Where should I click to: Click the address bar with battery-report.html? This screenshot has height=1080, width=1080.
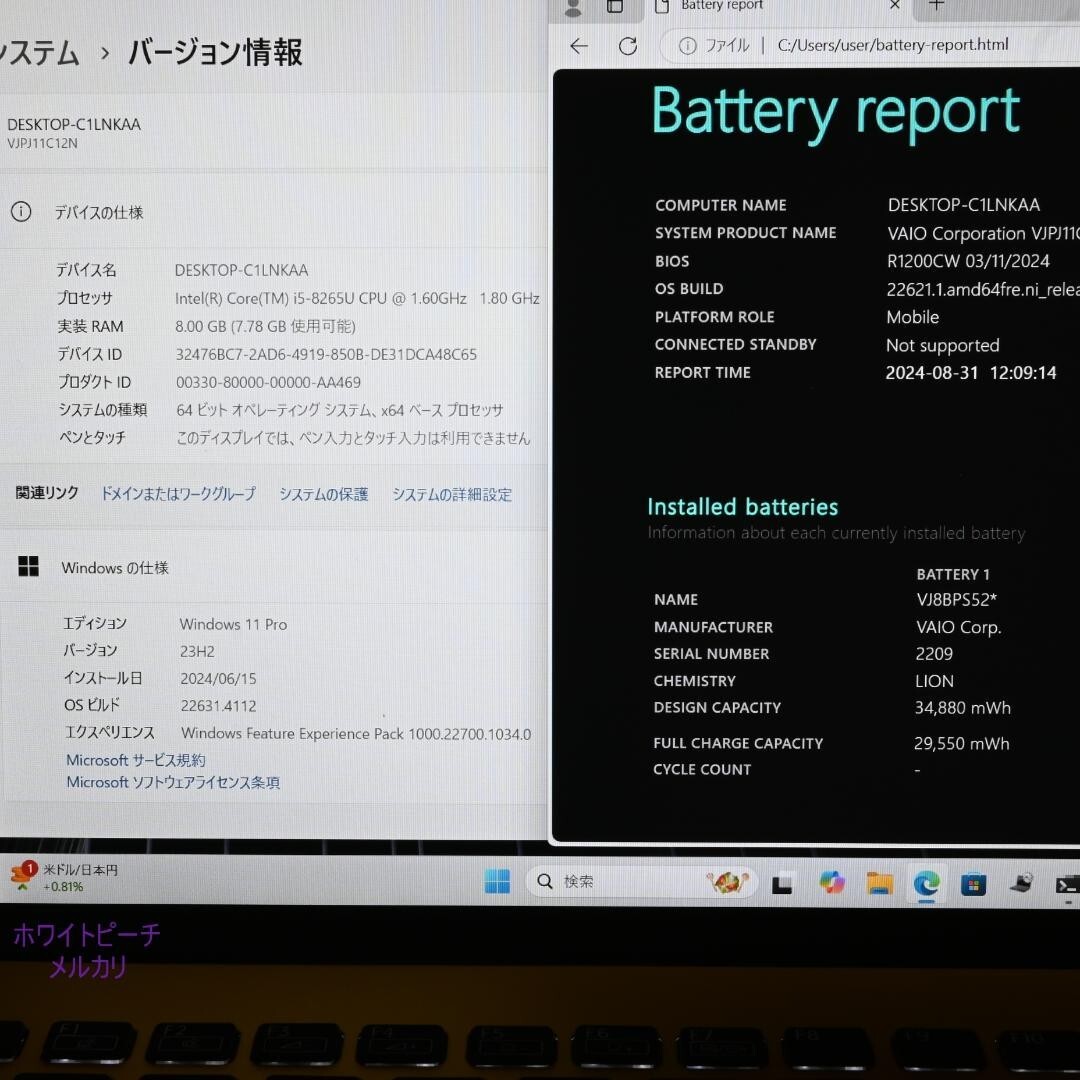[892, 45]
